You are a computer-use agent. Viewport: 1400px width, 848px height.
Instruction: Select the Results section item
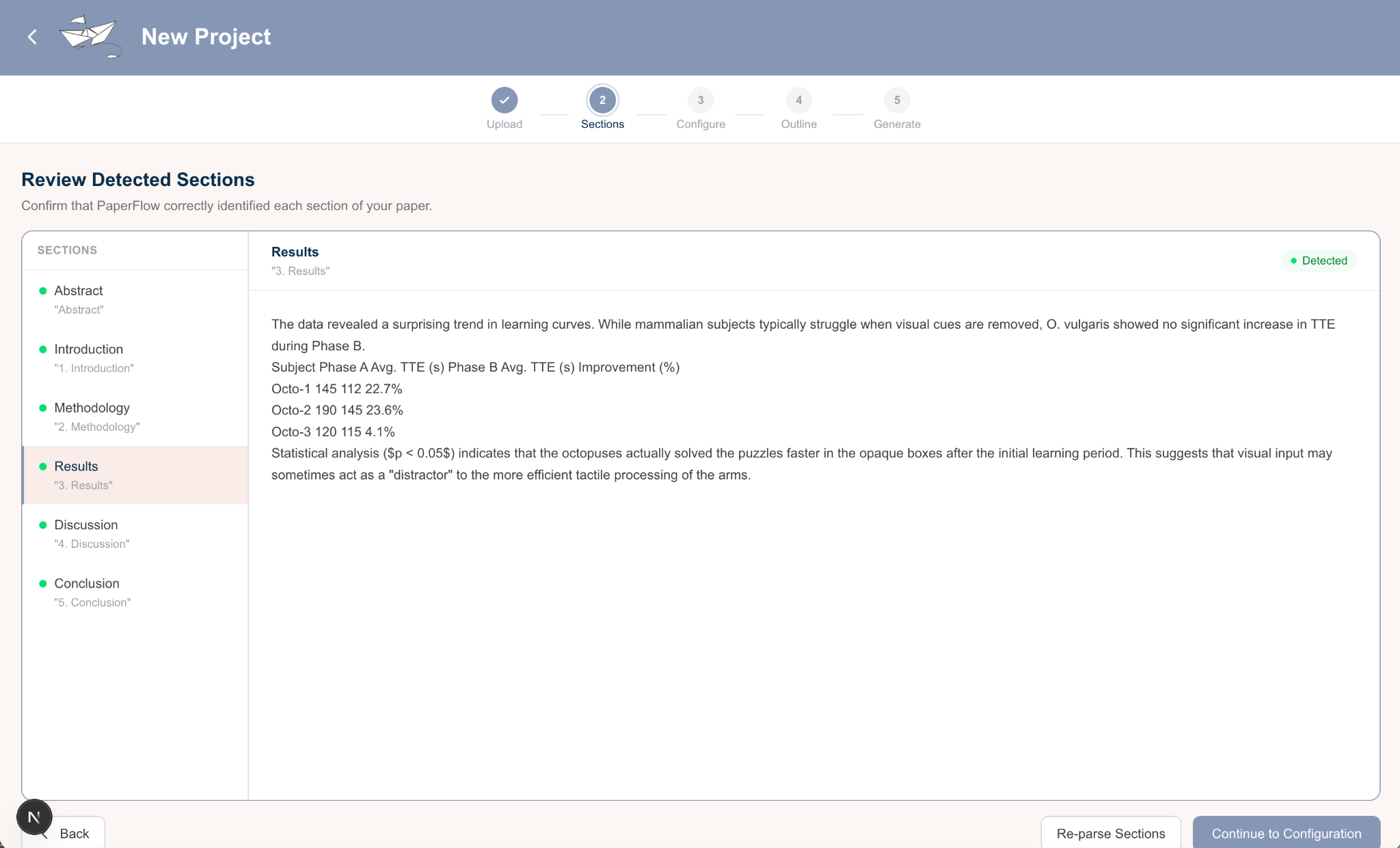pyautogui.click(x=135, y=475)
